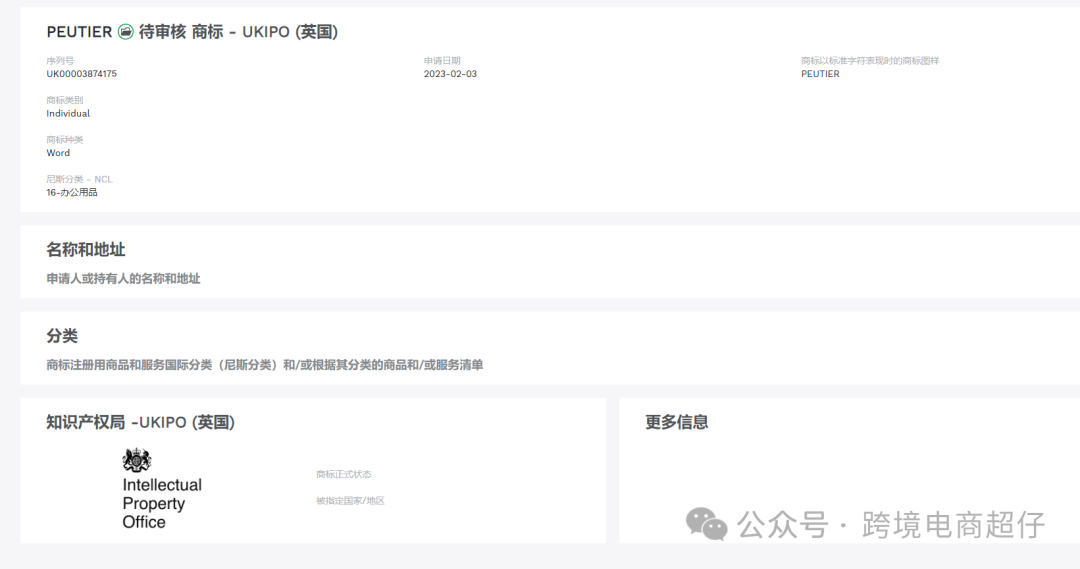Click the 尼斯分类 - NCL label
Screen dimensions: 1080x569
coord(79,179)
